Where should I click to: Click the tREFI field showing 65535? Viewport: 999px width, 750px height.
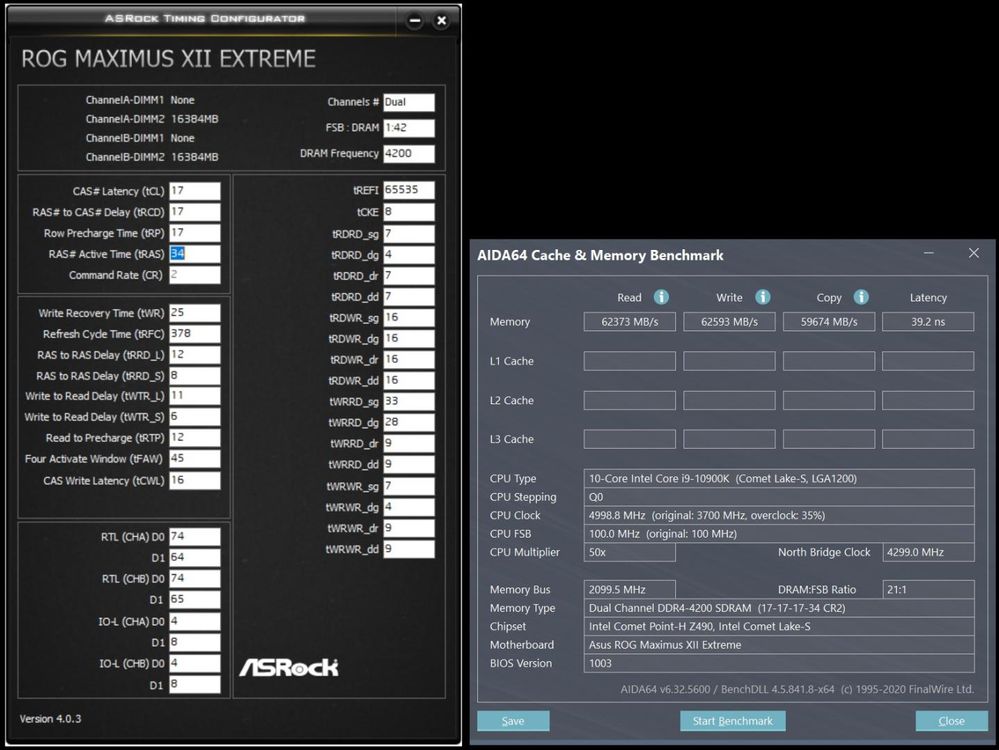click(409, 190)
